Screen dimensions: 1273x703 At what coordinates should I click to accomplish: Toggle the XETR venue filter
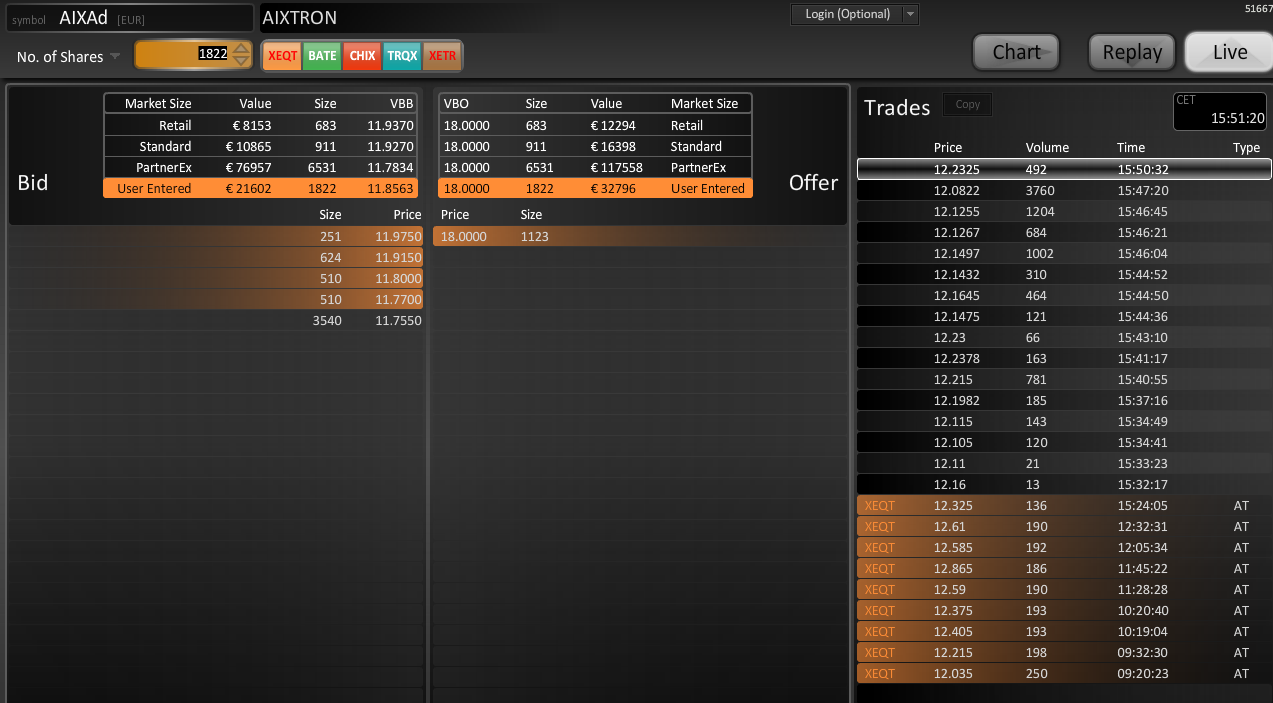(x=442, y=56)
